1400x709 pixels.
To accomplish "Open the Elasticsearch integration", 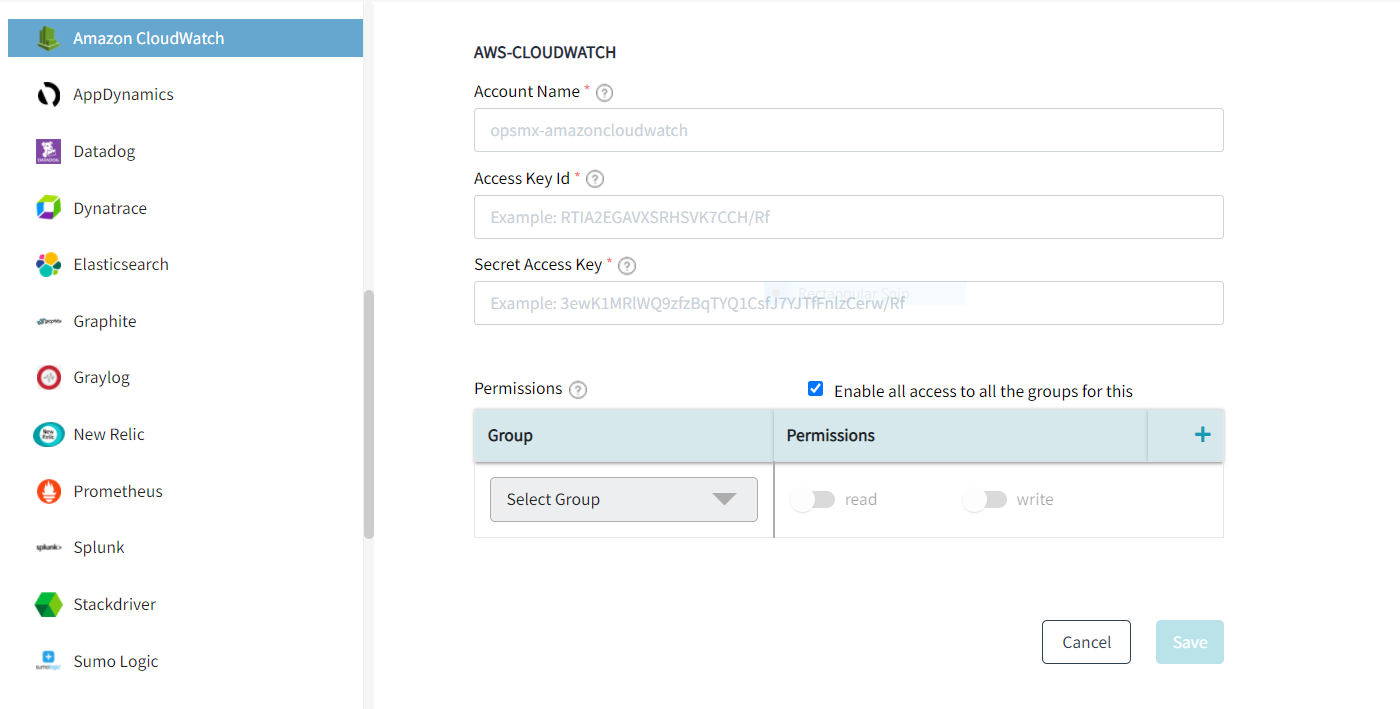I will pos(47,264).
